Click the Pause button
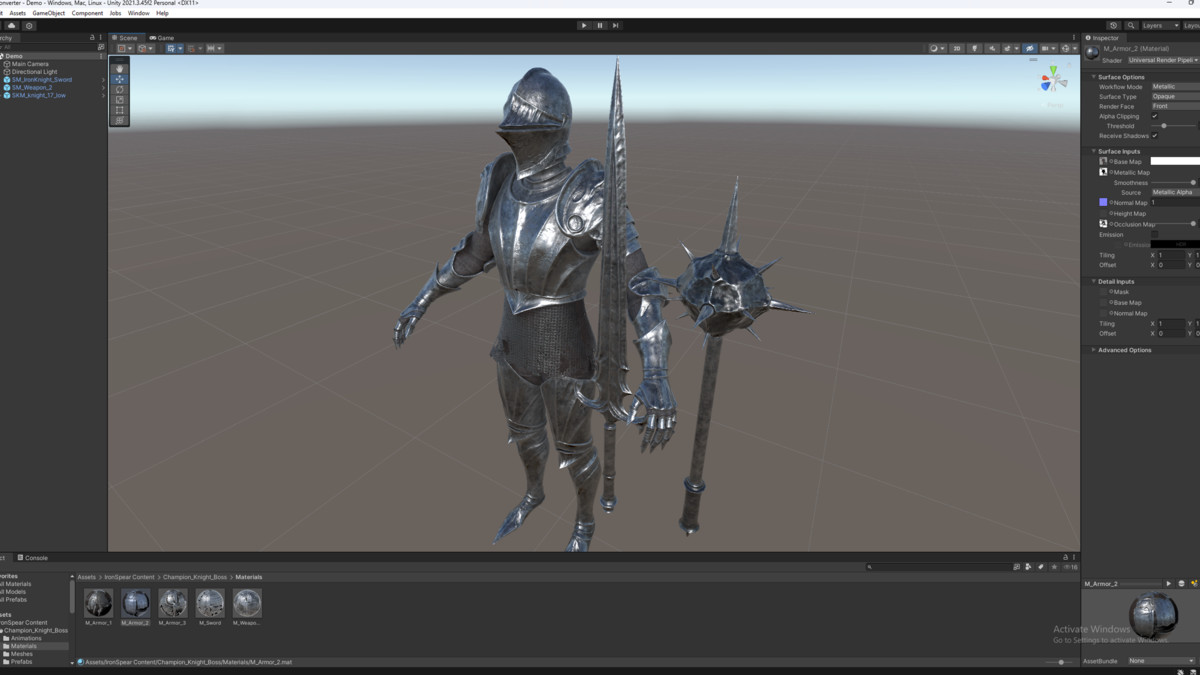This screenshot has height=675, width=1200. [x=599, y=25]
